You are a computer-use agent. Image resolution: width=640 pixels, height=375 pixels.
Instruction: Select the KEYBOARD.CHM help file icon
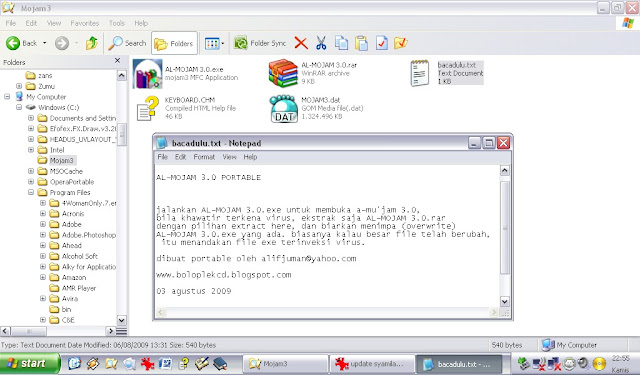tap(148, 109)
